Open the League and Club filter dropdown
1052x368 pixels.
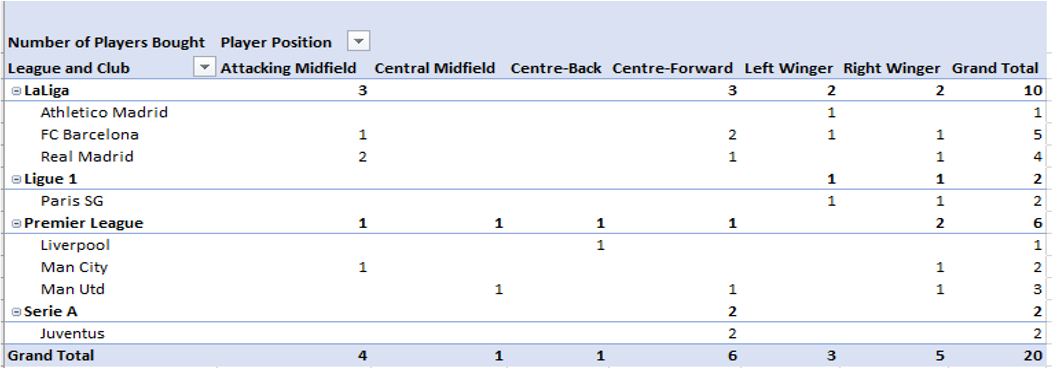[x=205, y=67]
